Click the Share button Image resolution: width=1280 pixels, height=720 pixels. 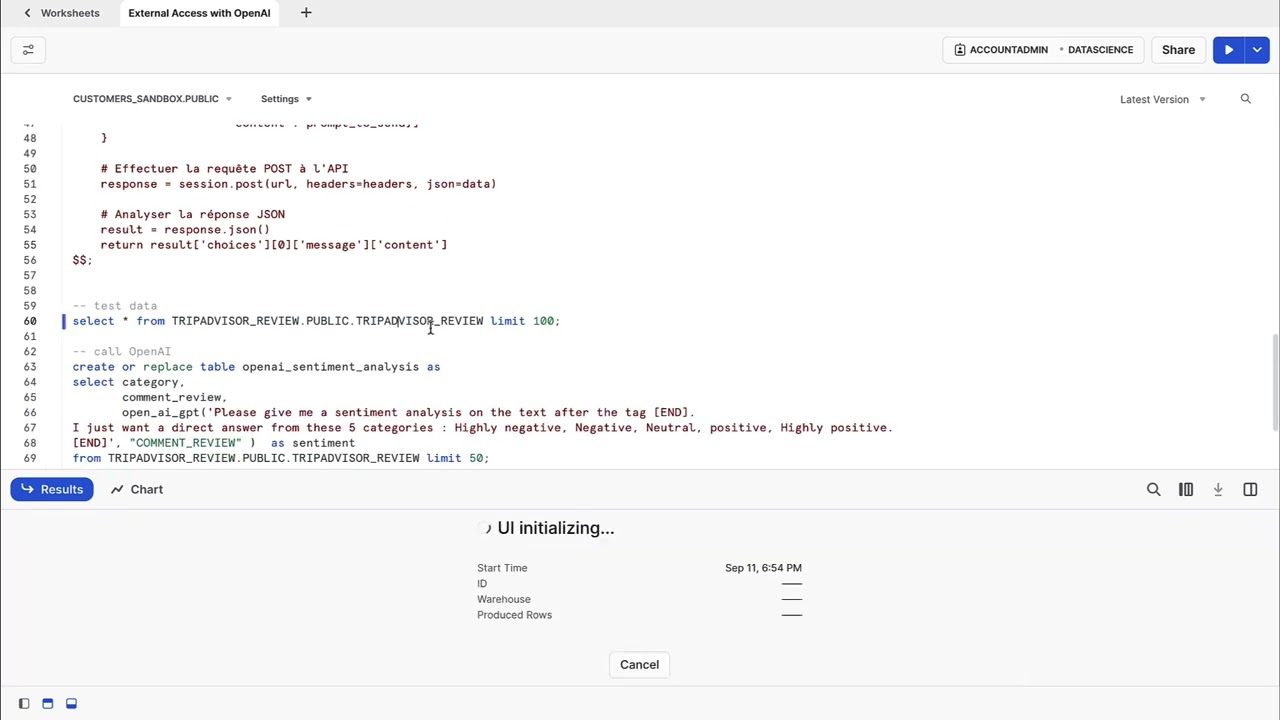[1178, 50]
